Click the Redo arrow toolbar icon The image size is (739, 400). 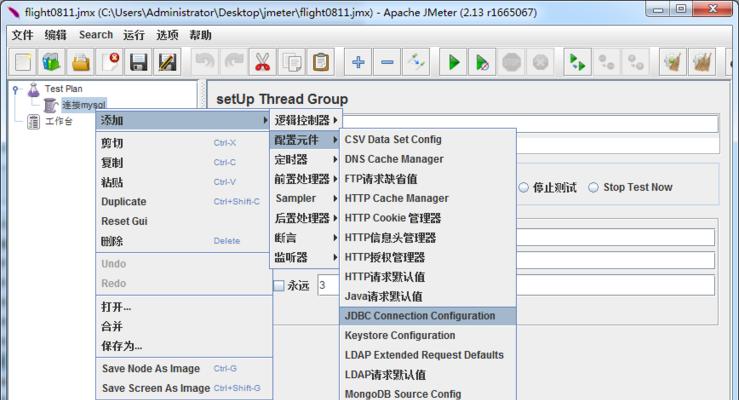point(234,62)
